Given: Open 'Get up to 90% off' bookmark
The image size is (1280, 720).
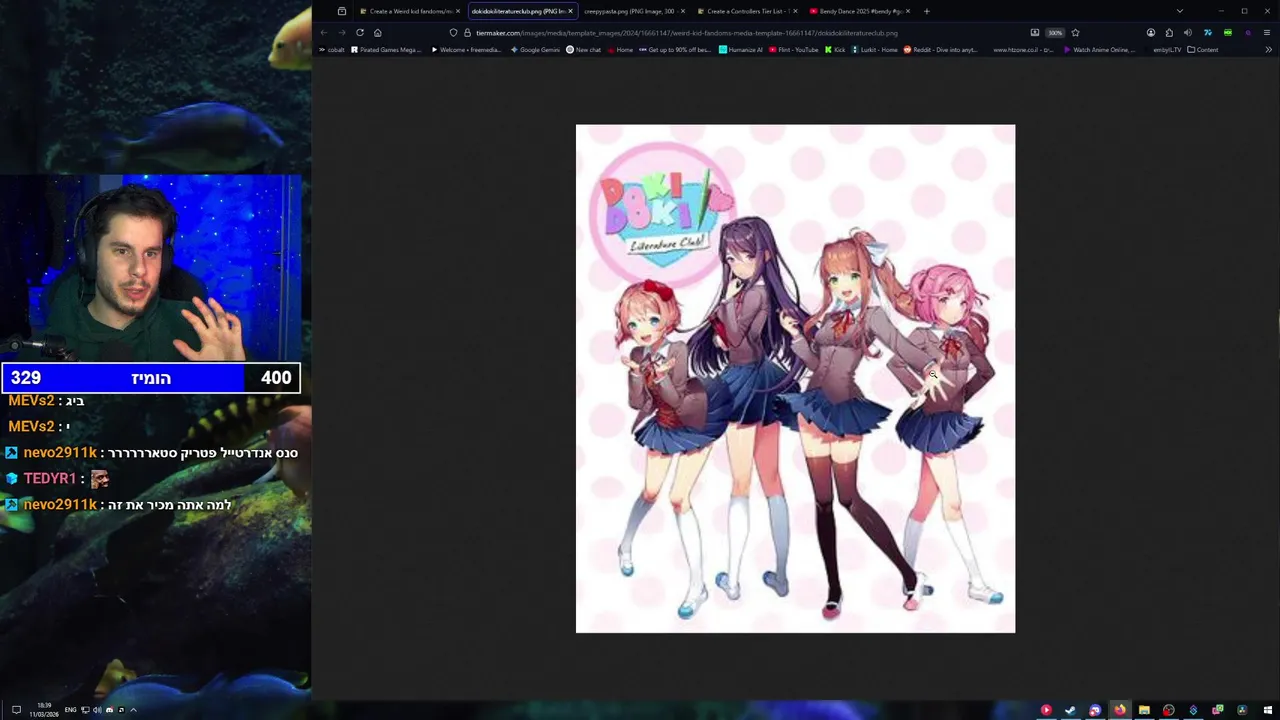Looking at the screenshot, I should pos(675,50).
